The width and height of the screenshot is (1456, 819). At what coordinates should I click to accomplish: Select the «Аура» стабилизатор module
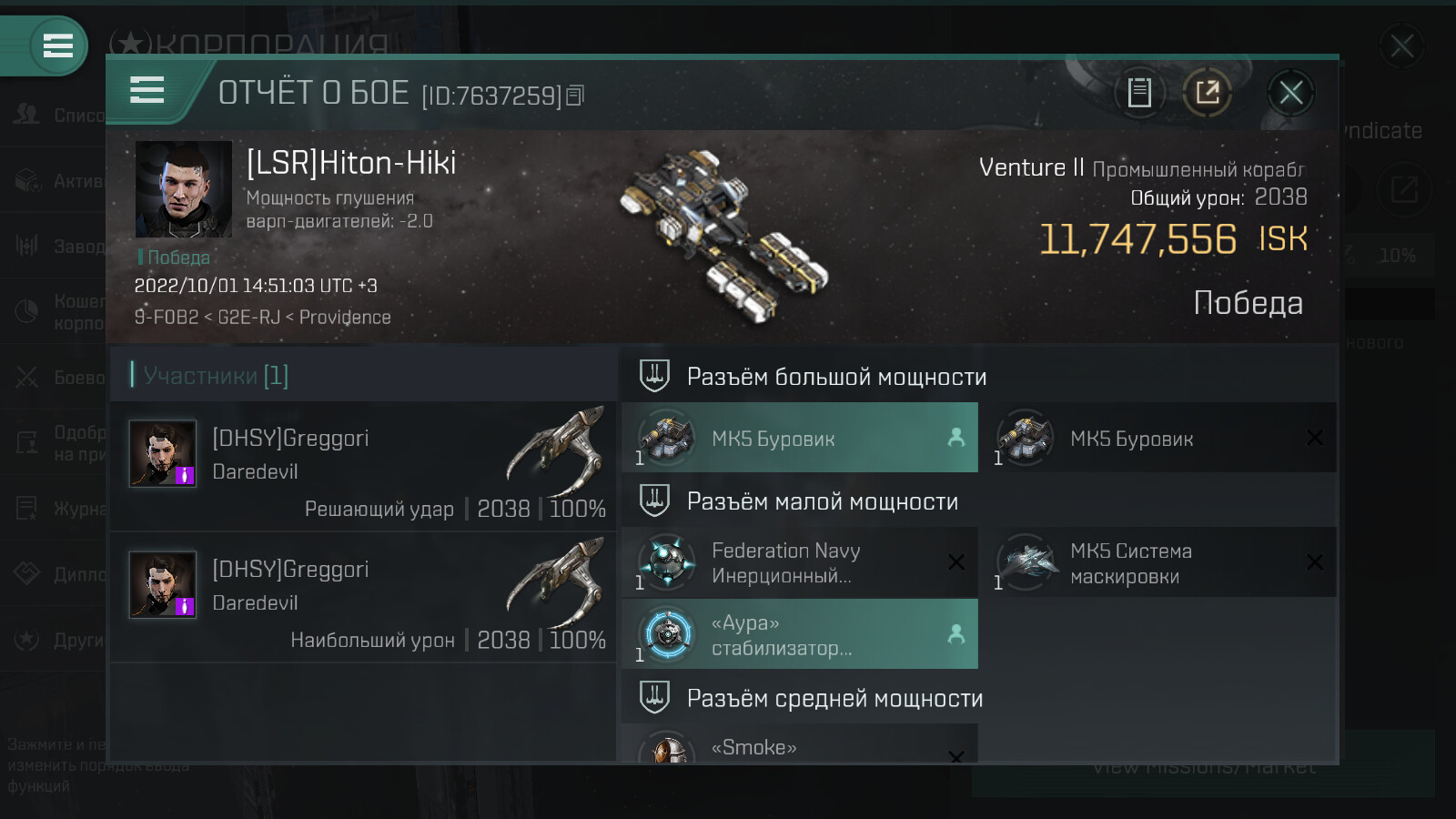(800, 634)
